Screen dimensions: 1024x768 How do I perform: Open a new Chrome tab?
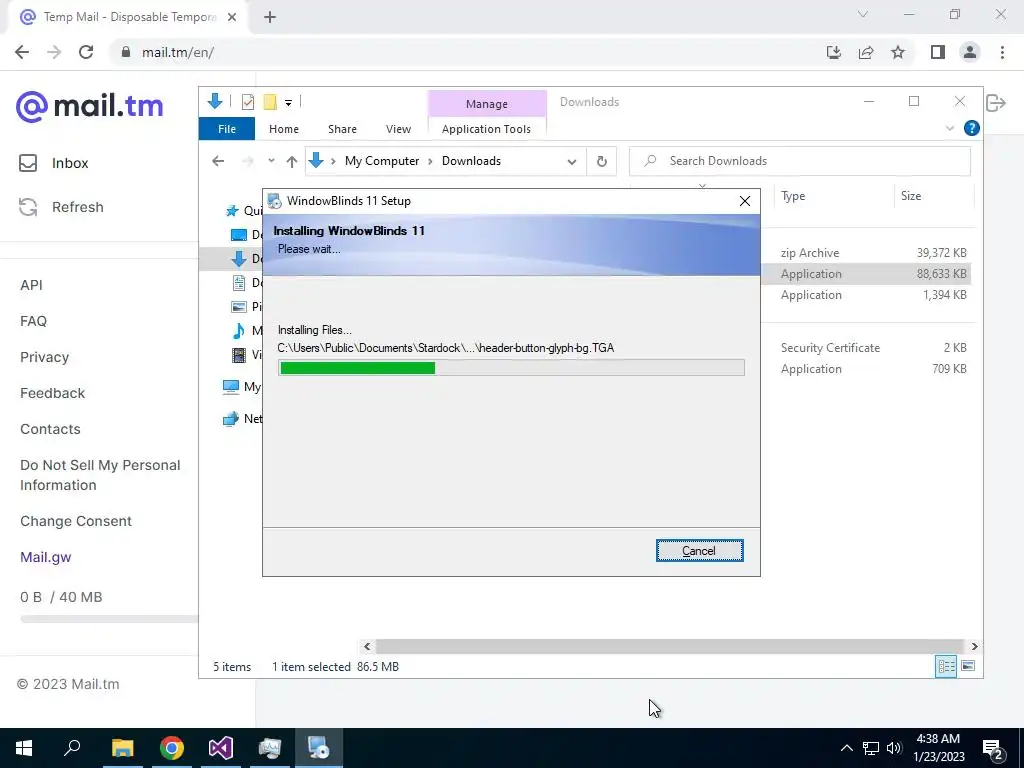(x=270, y=17)
